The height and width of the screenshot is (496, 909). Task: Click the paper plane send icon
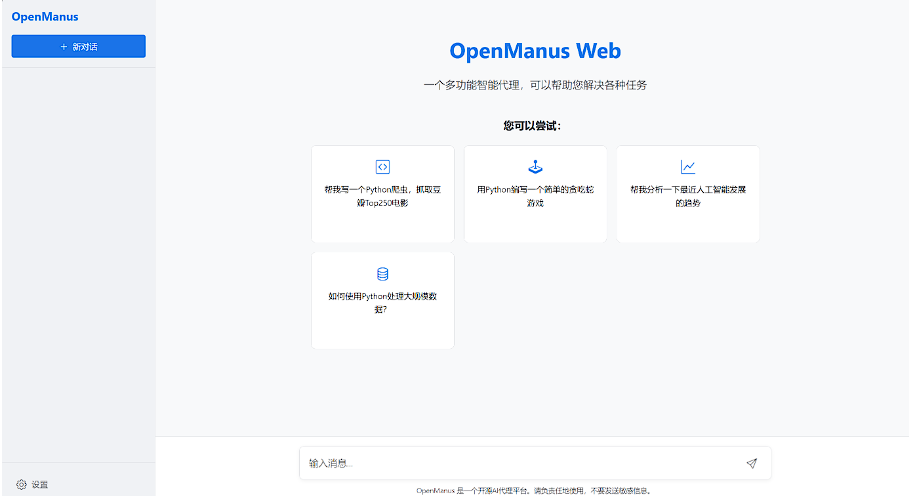(752, 463)
